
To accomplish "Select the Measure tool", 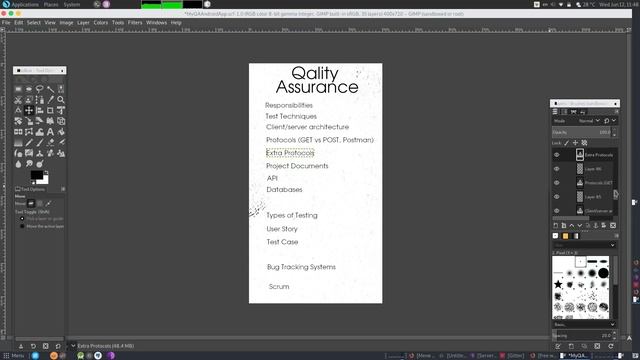I will [x=18, y=110].
